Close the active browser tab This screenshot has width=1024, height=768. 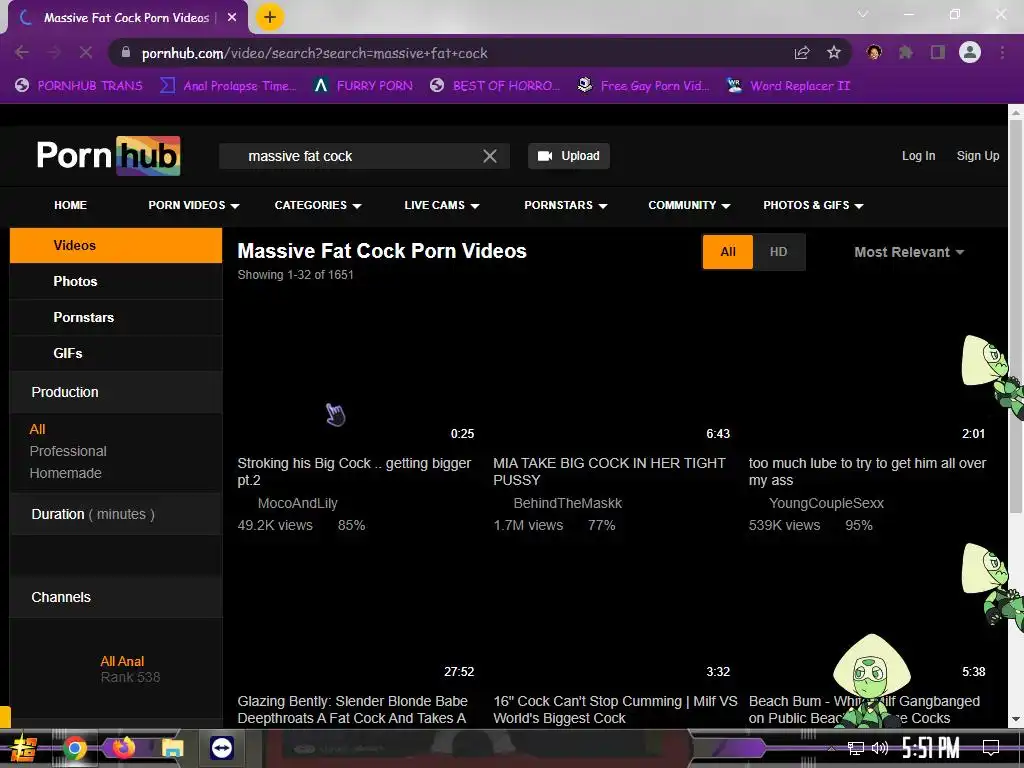(x=232, y=18)
